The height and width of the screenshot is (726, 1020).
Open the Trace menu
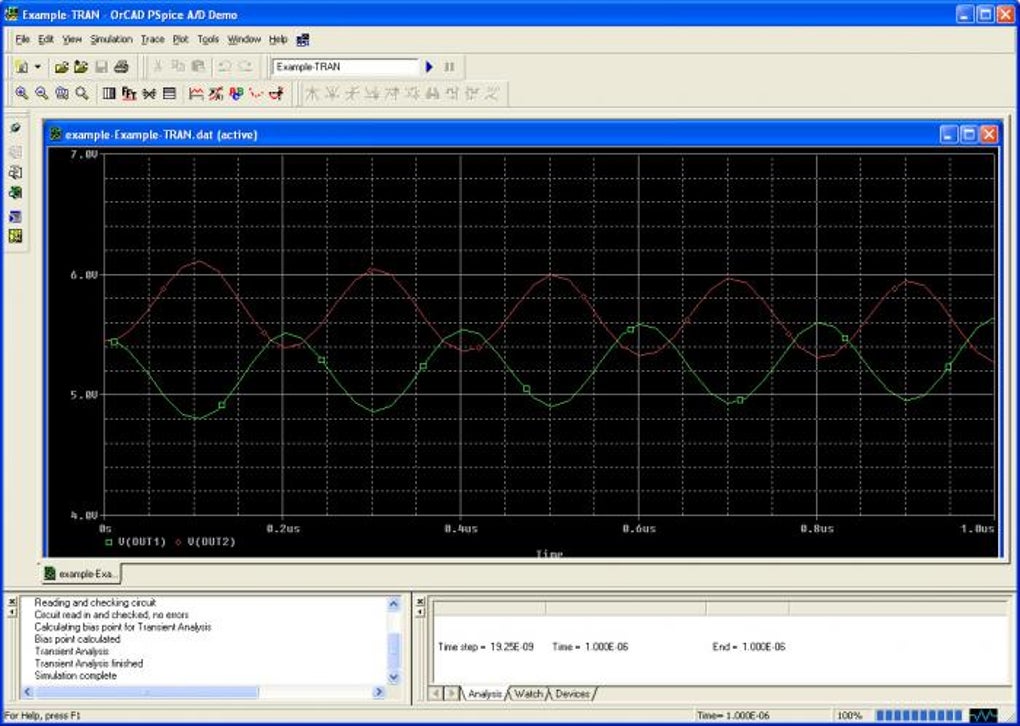[x=152, y=39]
